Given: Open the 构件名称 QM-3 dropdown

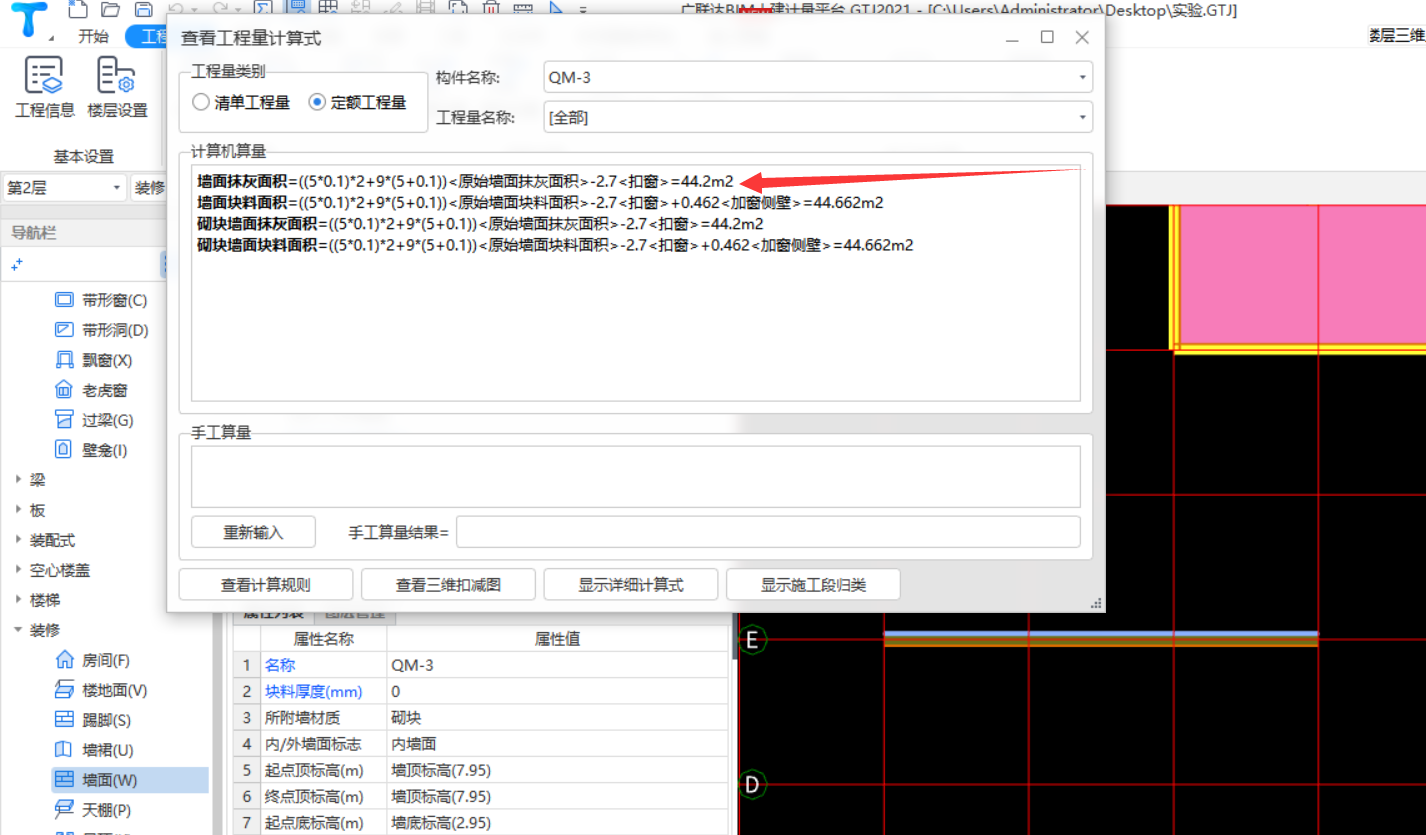Looking at the screenshot, I should 818,77.
